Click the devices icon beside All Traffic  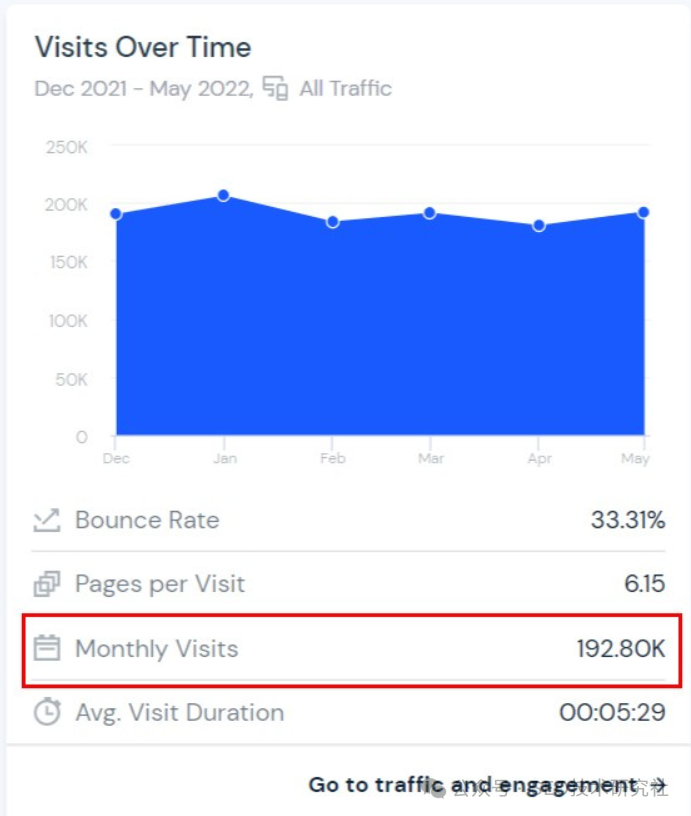276,88
